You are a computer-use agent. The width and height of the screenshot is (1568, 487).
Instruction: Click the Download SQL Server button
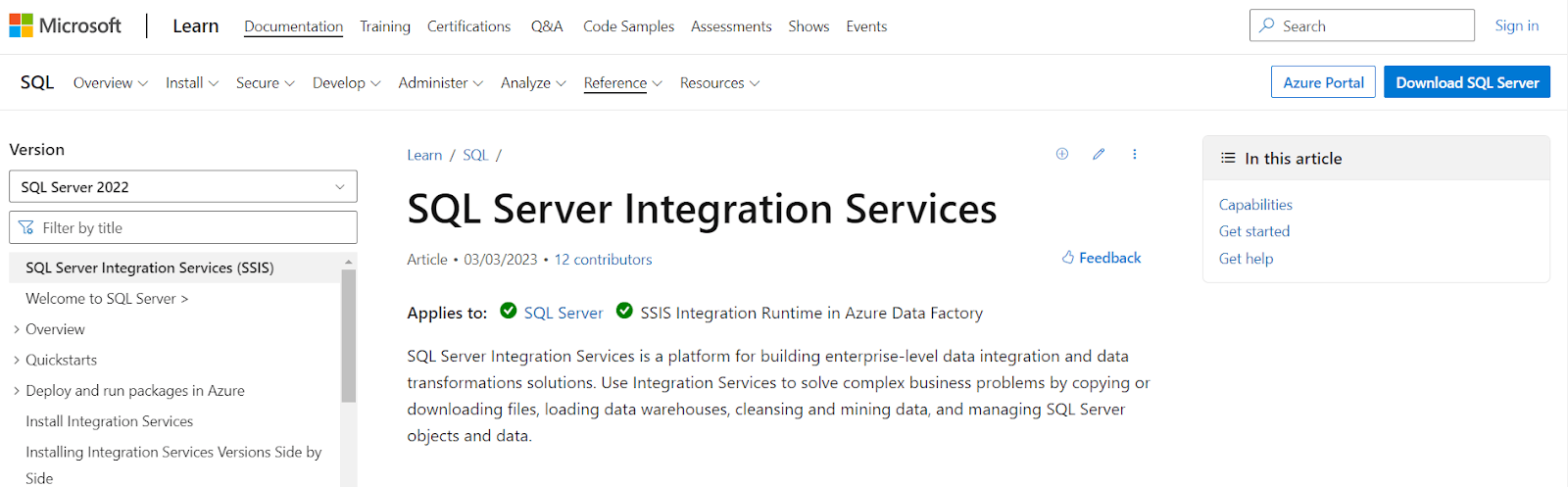pyautogui.click(x=1468, y=82)
